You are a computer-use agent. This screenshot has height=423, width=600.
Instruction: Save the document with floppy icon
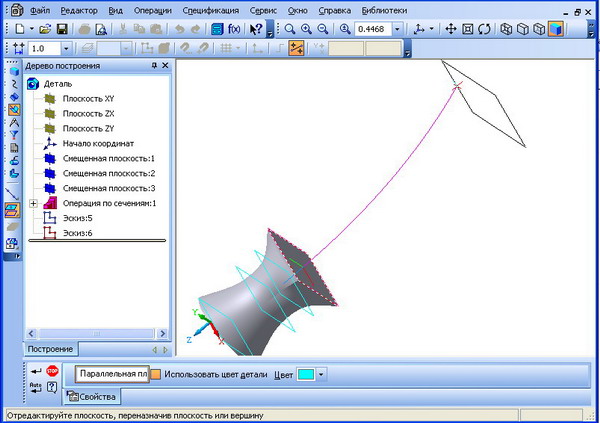coord(62,29)
